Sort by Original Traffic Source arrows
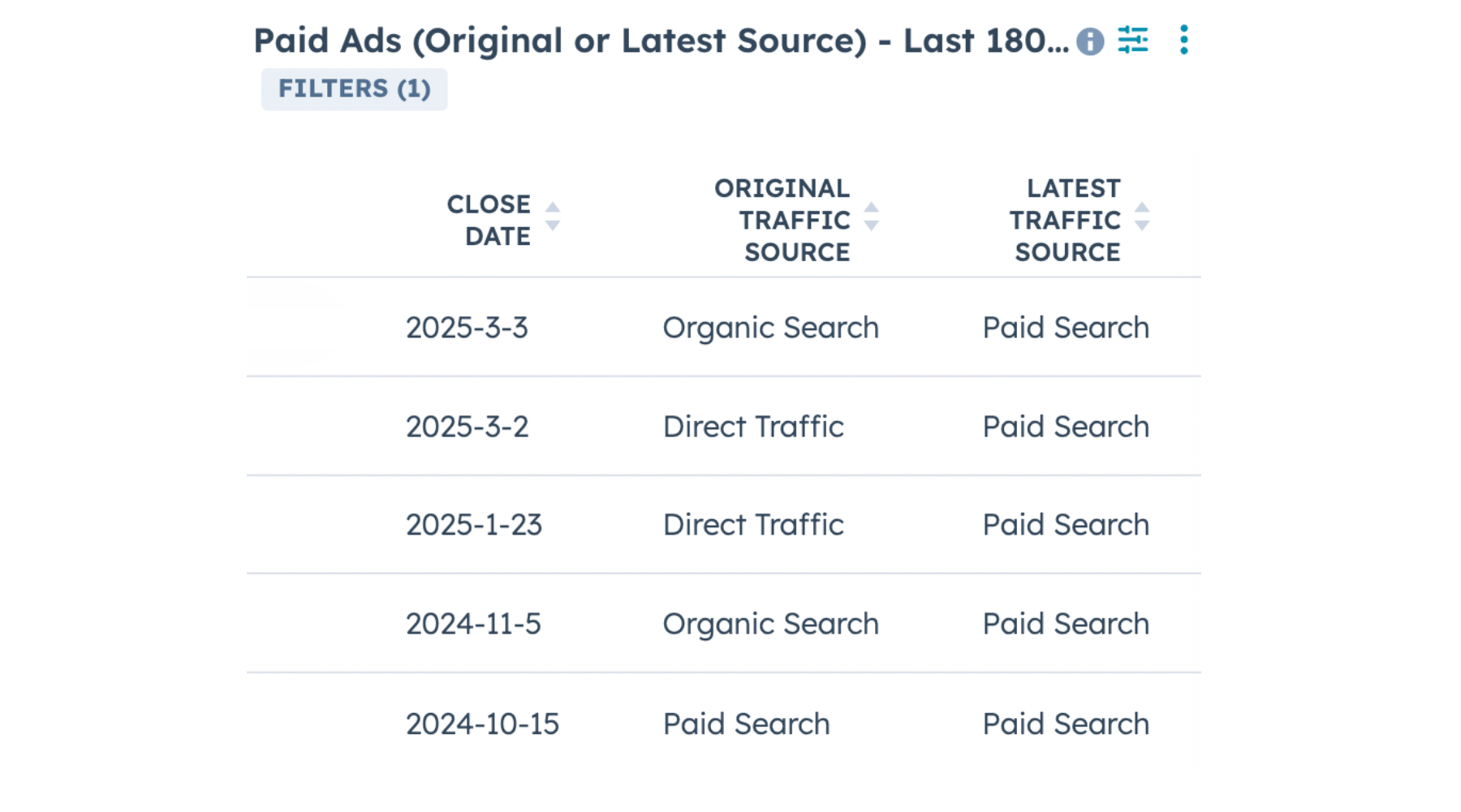Image resolution: width=1461 pixels, height=812 pixels. click(x=872, y=217)
